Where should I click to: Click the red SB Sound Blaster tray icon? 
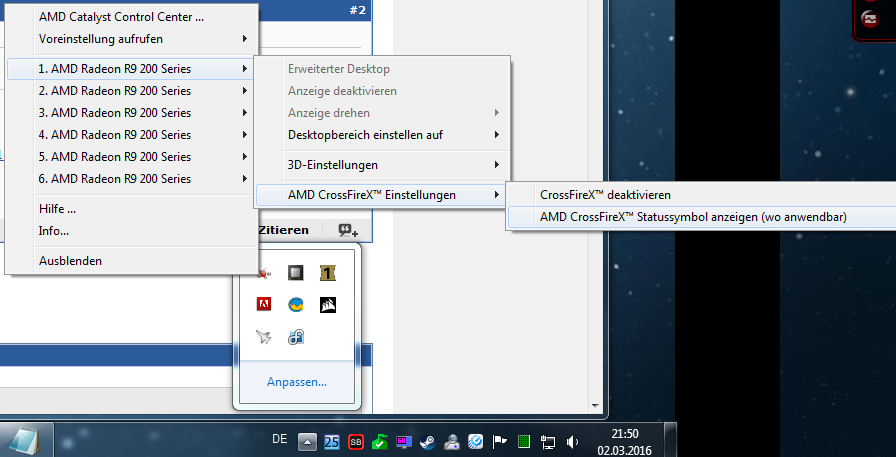pyautogui.click(x=356, y=442)
